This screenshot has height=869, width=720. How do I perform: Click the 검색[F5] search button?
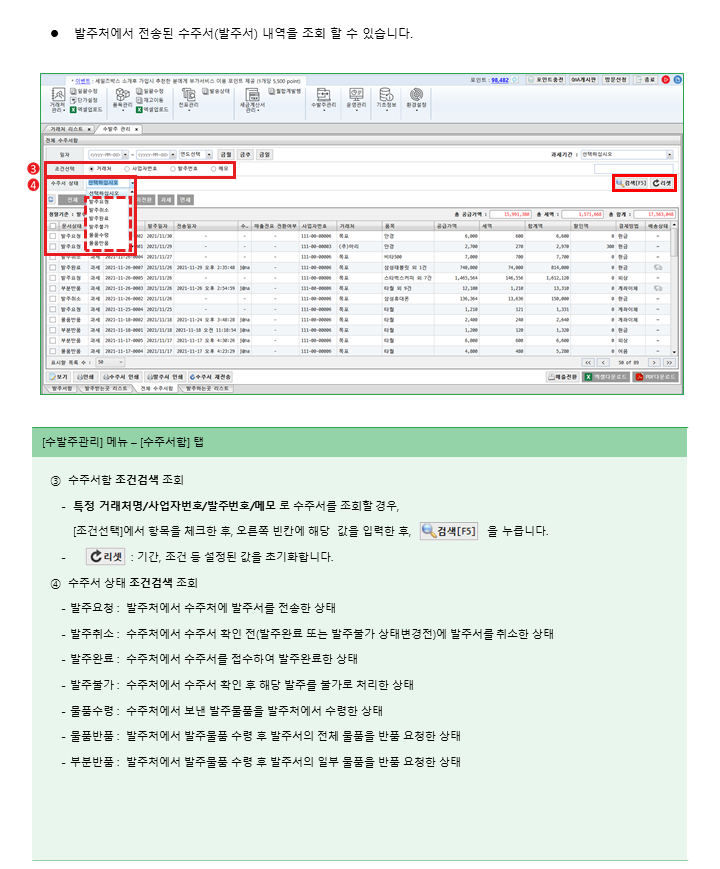(631, 183)
